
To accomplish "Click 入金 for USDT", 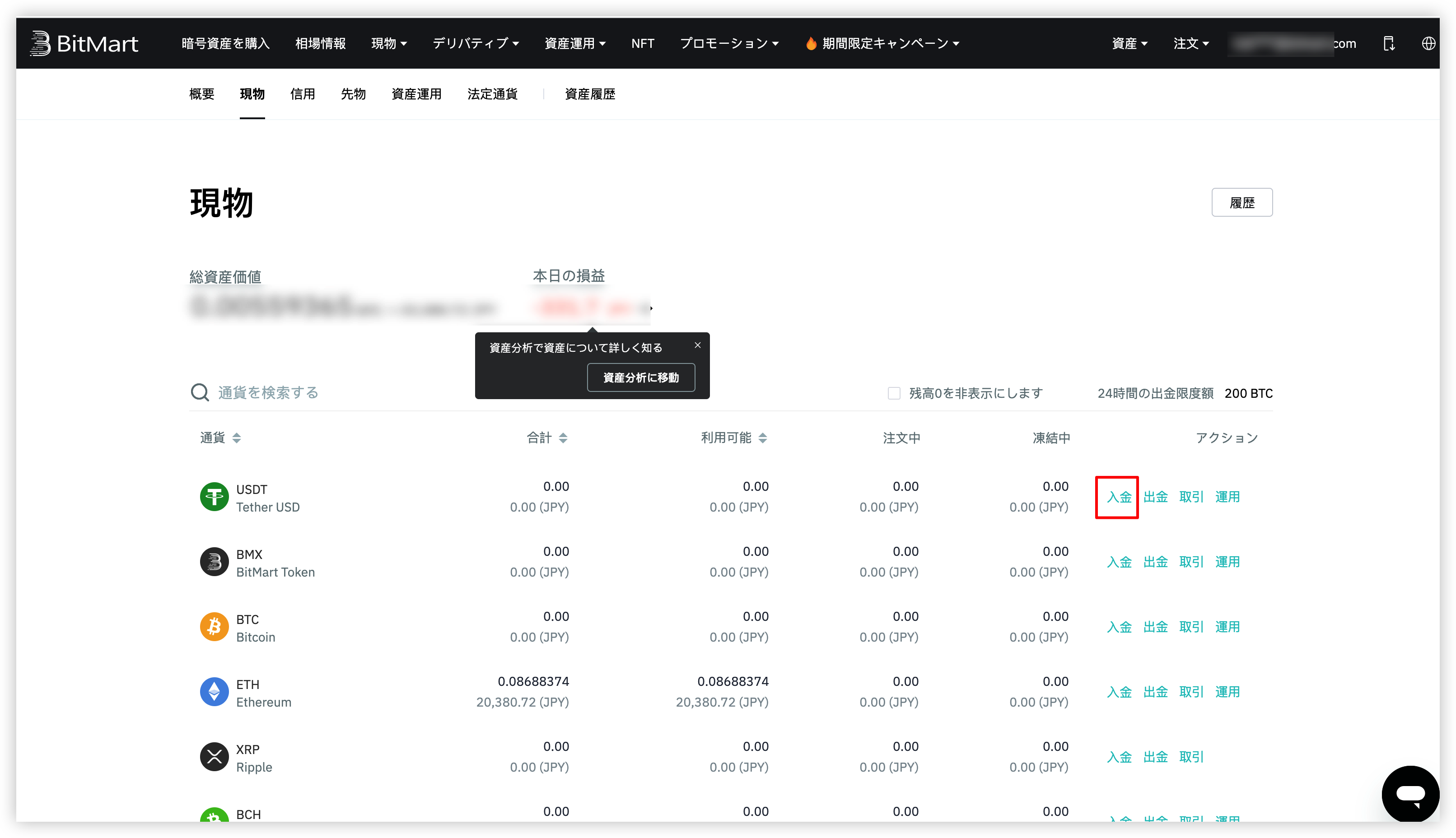I will (1120, 497).
